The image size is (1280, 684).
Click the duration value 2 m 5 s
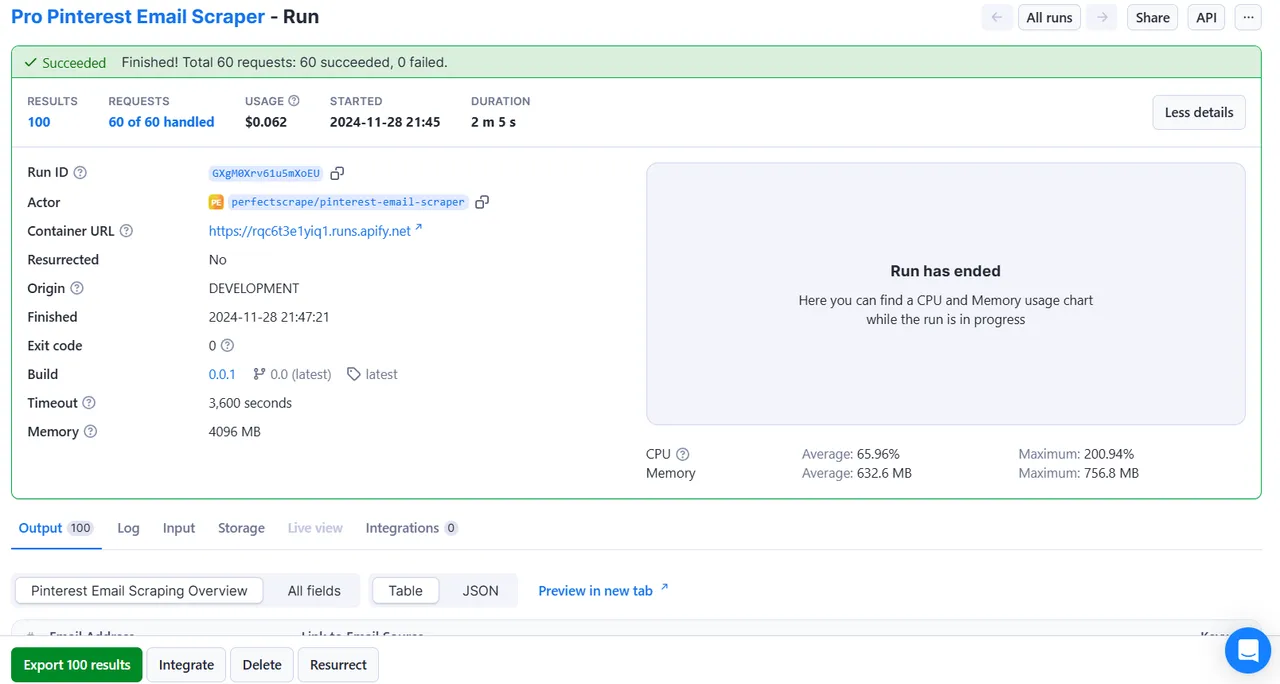(x=493, y=122)
